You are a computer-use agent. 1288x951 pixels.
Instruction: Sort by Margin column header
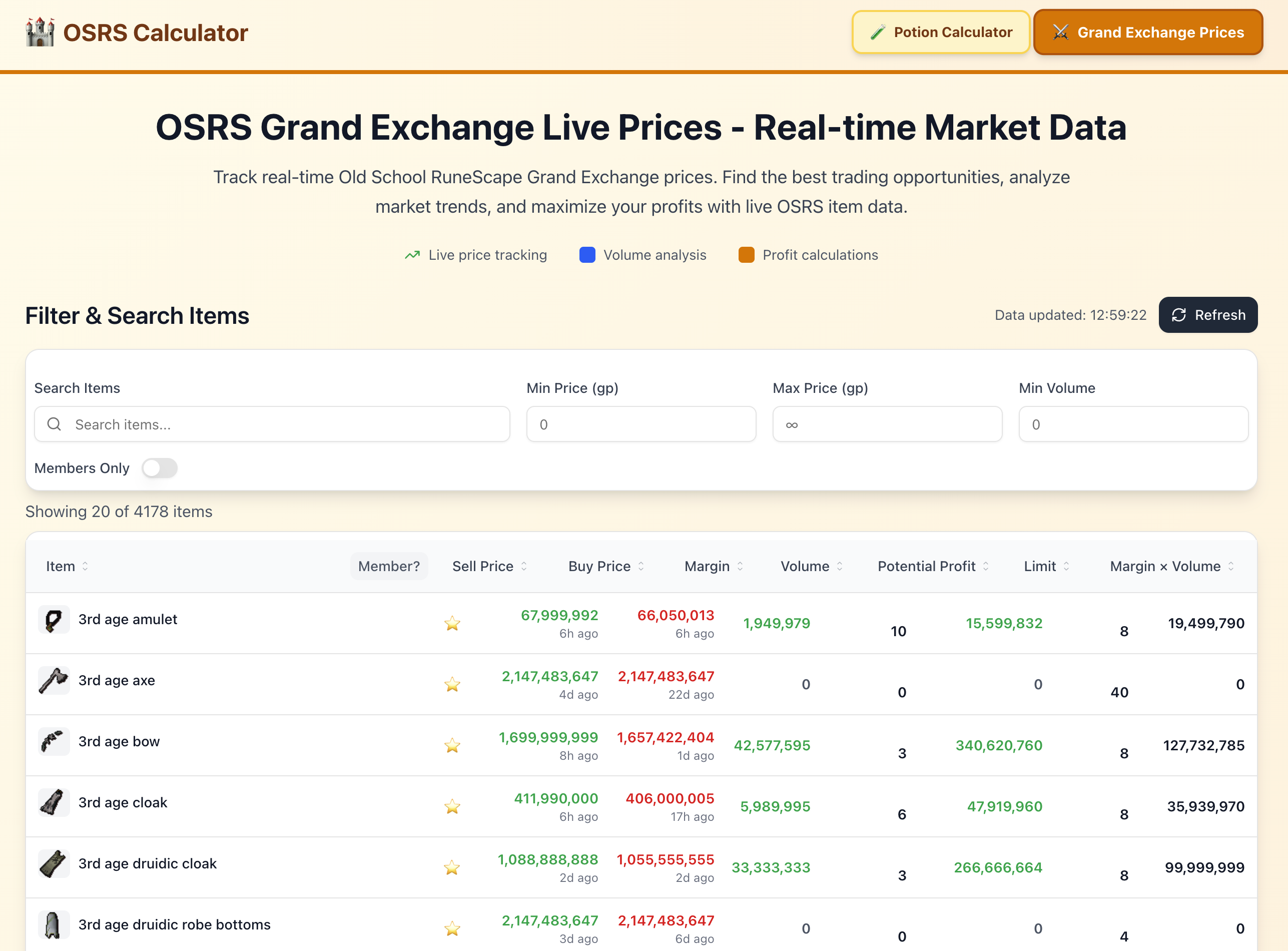[x=714, y=567]
